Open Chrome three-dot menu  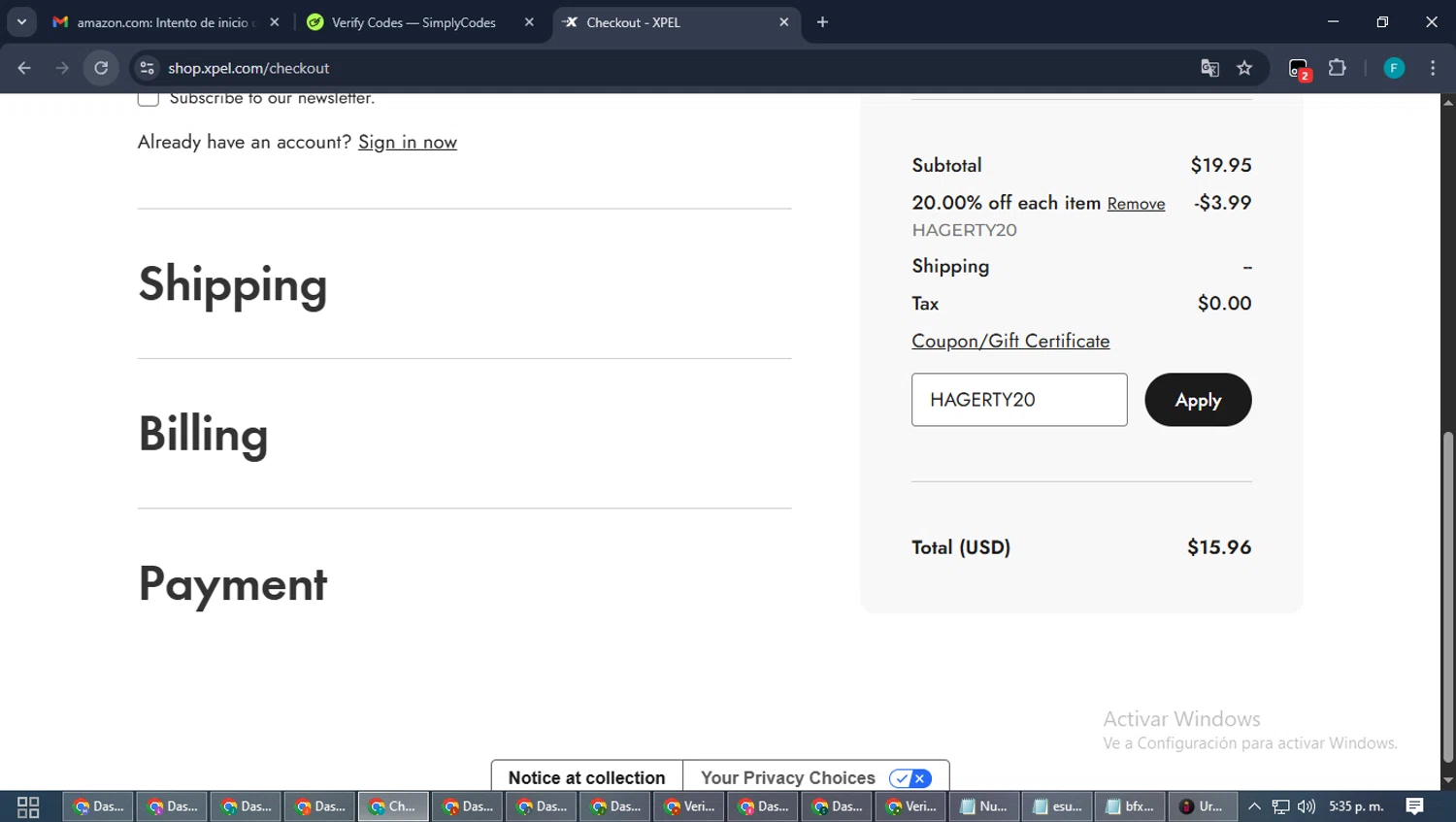[x=1433, y=68]
